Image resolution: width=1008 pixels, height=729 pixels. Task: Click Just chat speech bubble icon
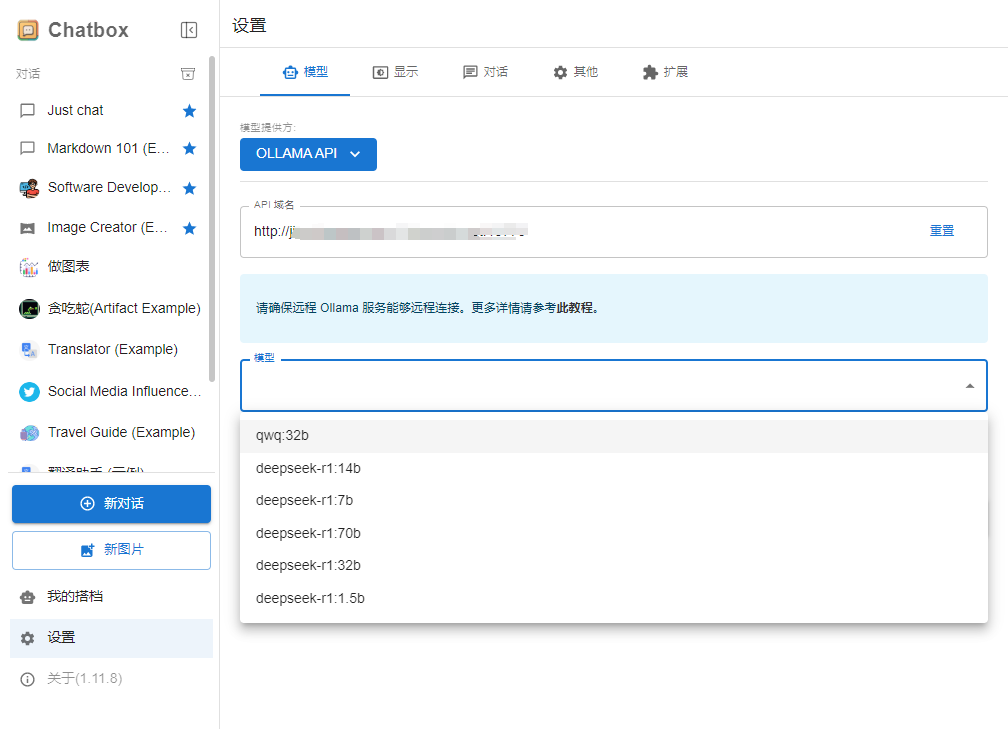coord(28,111)
